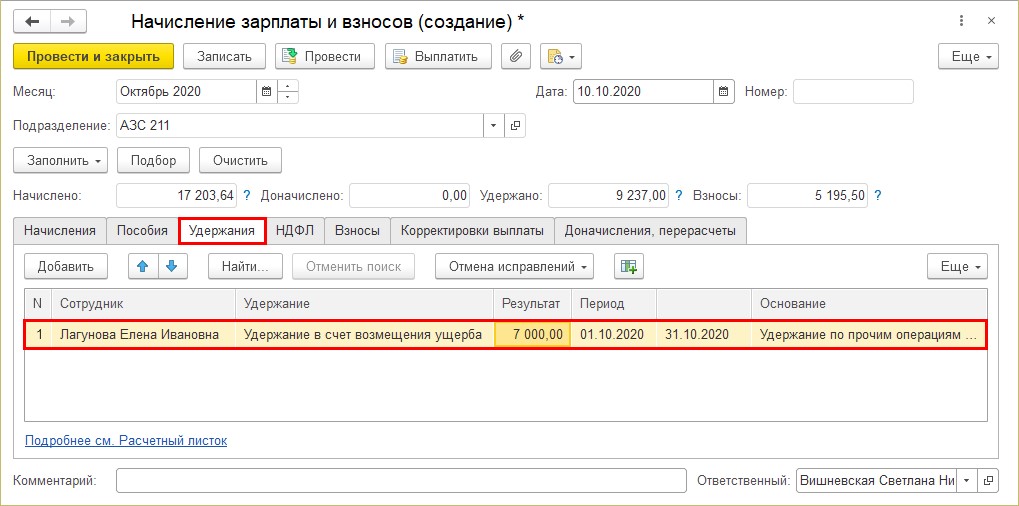Move row down with blue arrow
The width and height of the screenshot is (1019, 506).
(171, 266)
